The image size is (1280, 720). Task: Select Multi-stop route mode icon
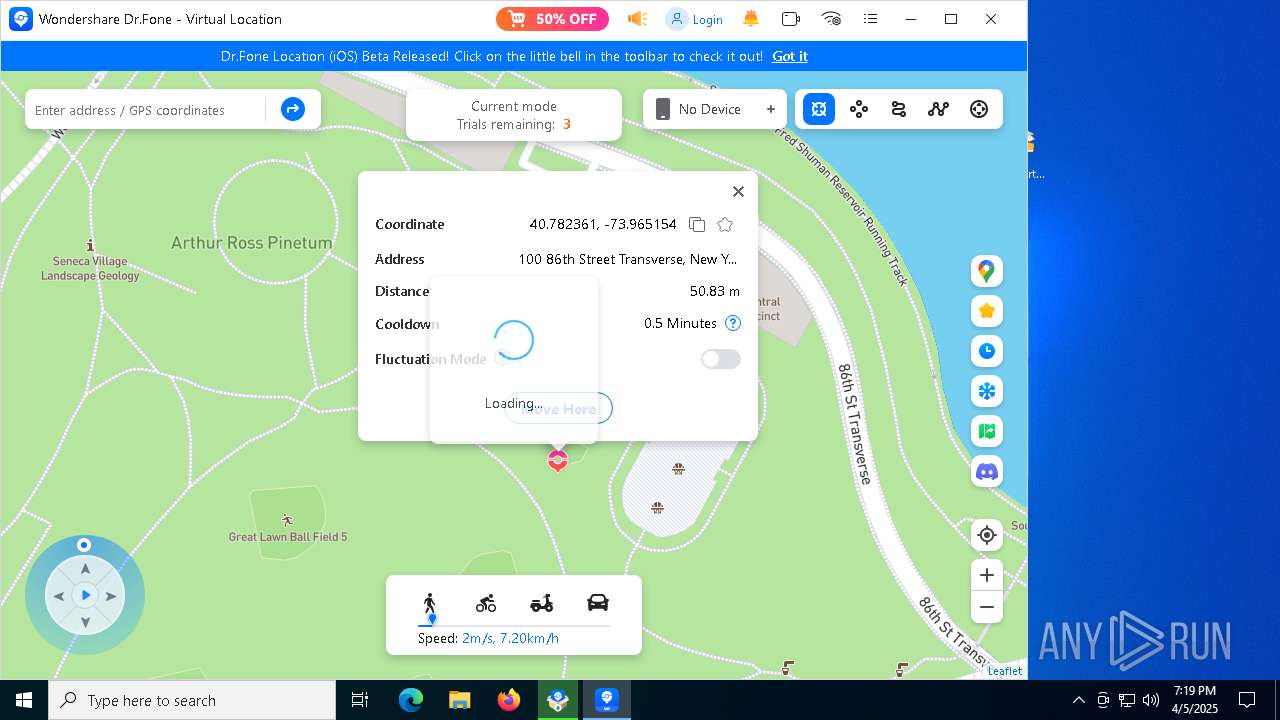tap(898, 109)
